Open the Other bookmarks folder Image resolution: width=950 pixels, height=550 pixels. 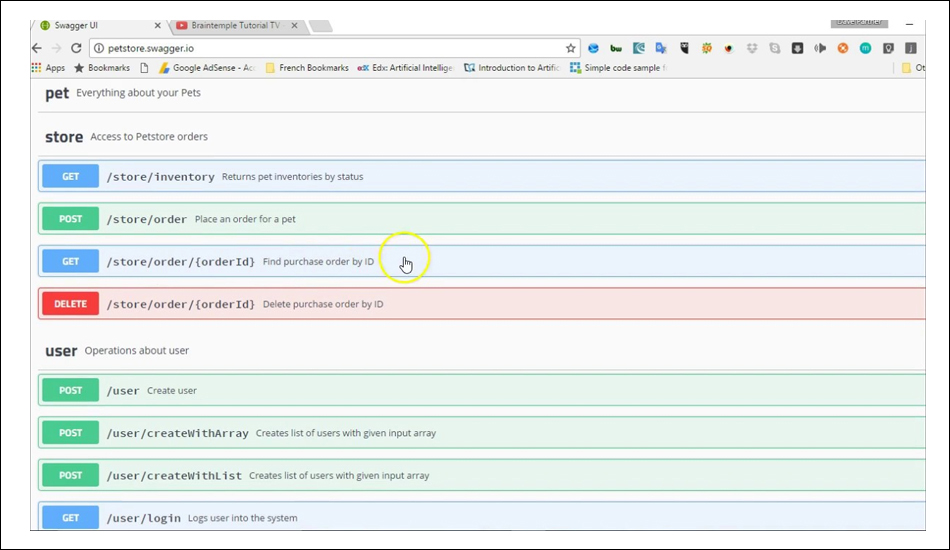(913, 68)
